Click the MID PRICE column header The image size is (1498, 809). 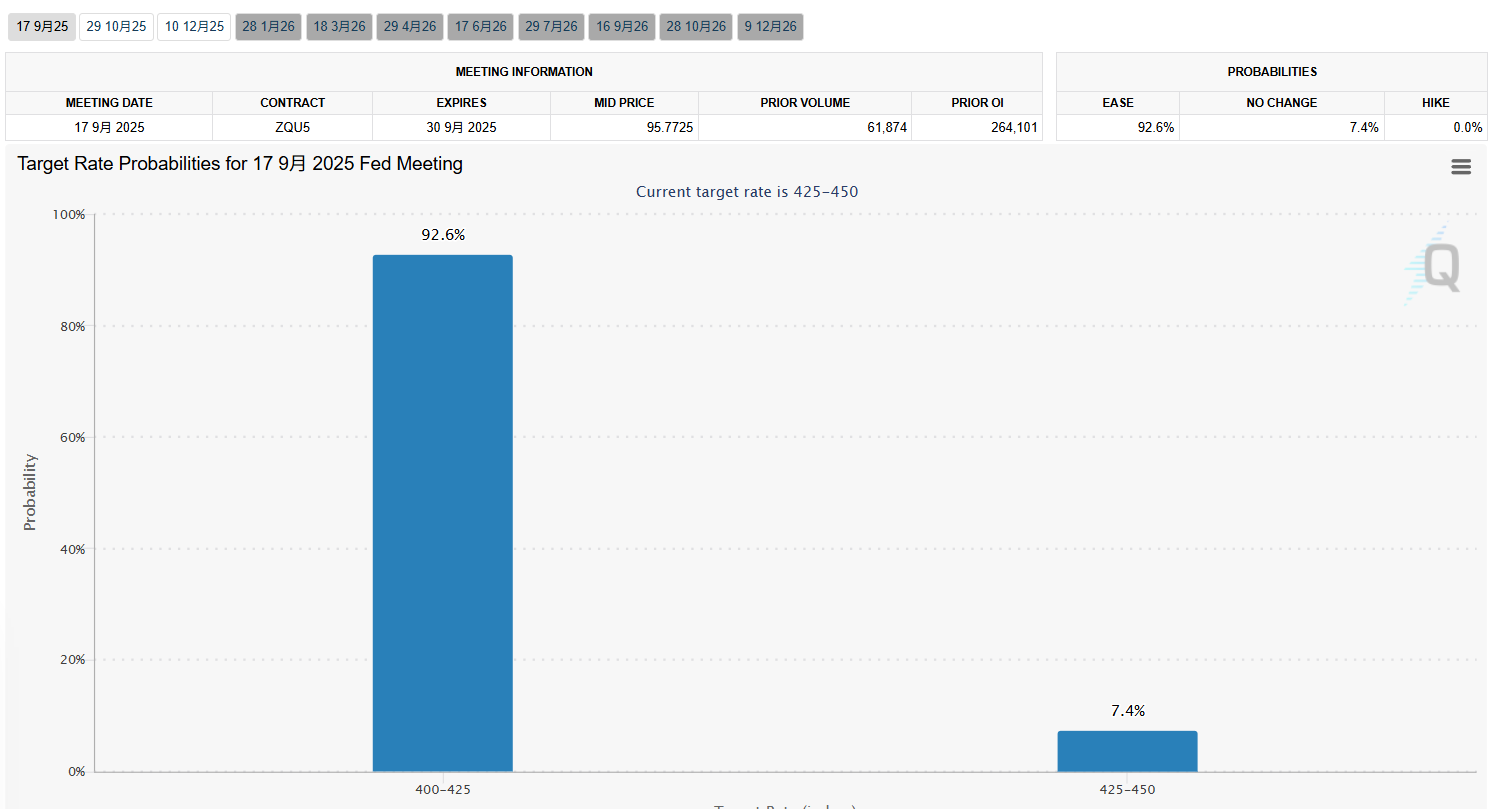624,103
